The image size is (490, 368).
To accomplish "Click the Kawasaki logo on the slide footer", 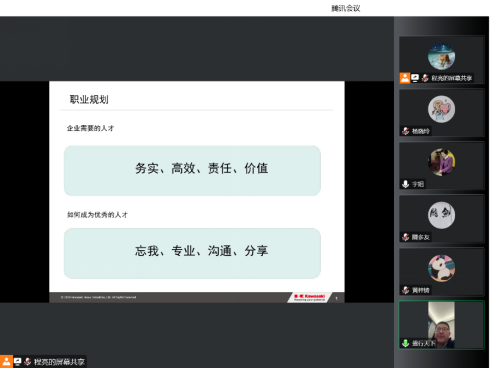I will [x=309, y=297].
